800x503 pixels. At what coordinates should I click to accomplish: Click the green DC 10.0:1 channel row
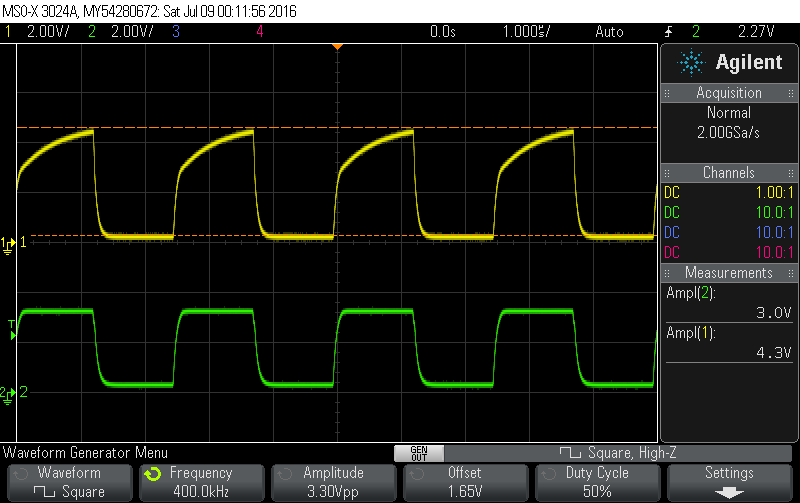(x=729, y=212)
